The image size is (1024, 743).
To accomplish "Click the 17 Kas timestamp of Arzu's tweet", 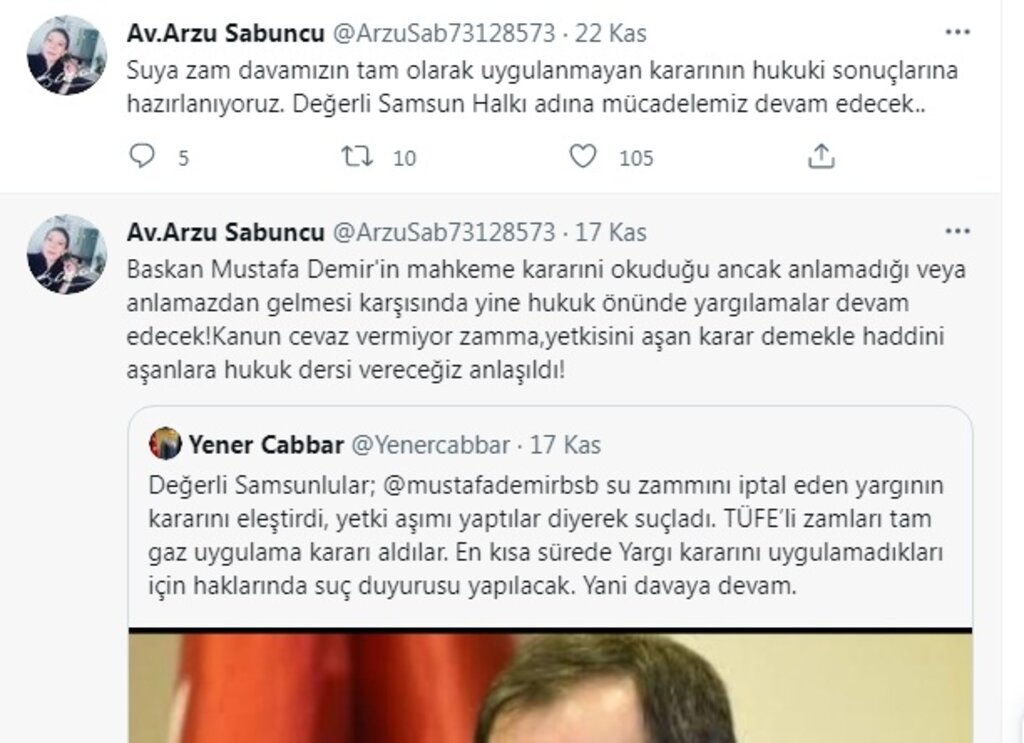I will (x=611, y=232).
